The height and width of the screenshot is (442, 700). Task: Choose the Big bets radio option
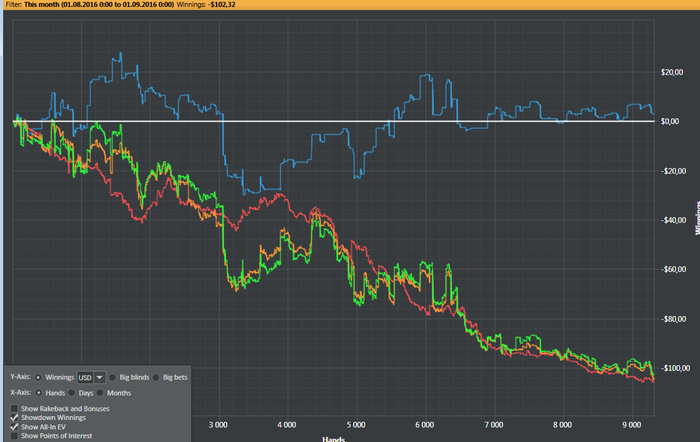click(x=156, y=378)
